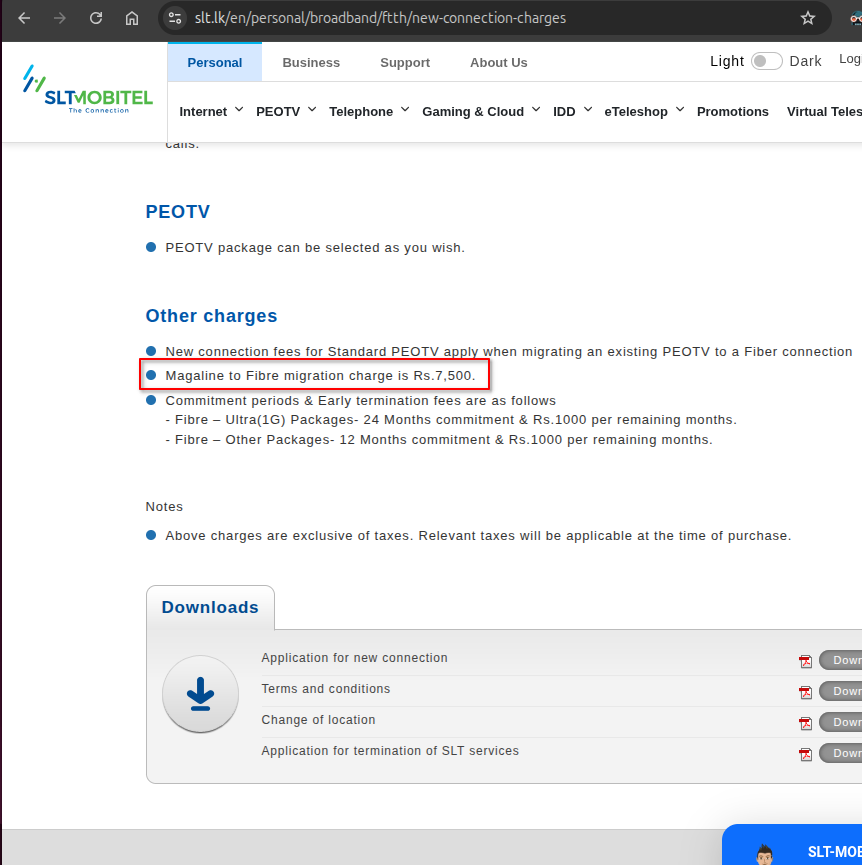
Task: Open the SLT-Mobitel chat assistant widget
Action: pyautogui.click(x=792, y=845)
